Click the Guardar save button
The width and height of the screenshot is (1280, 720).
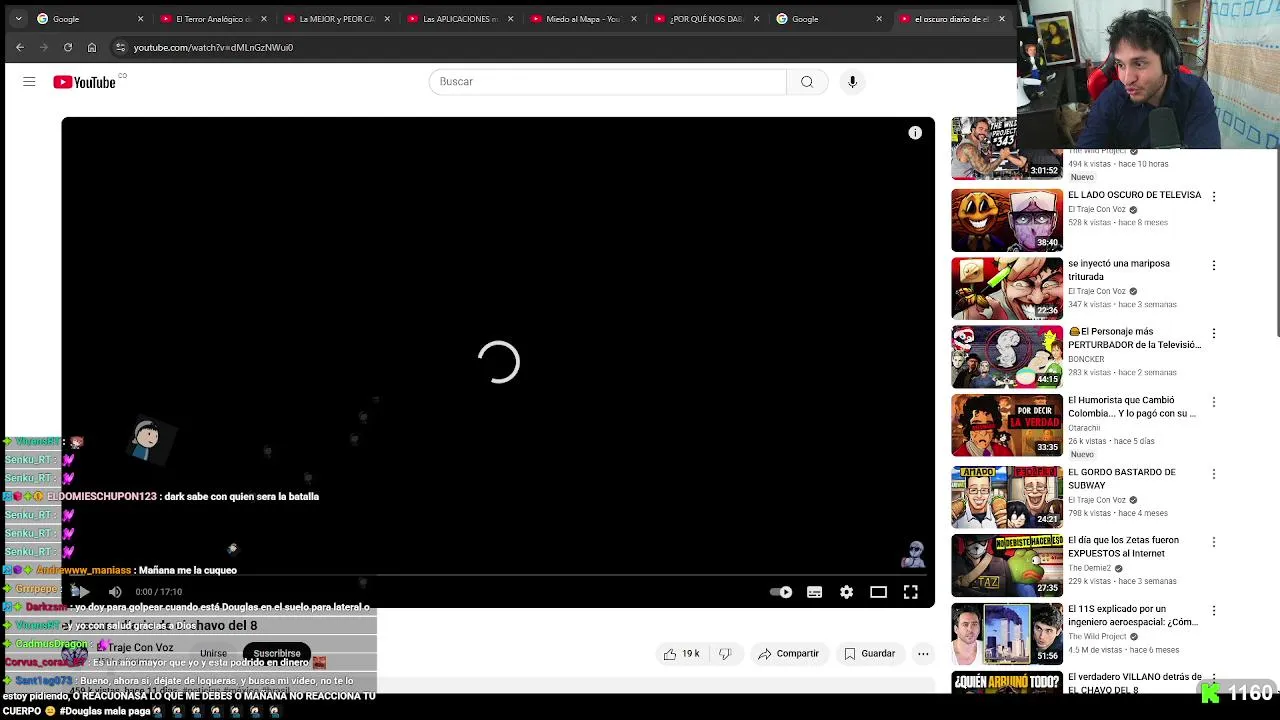pos(869,654)
